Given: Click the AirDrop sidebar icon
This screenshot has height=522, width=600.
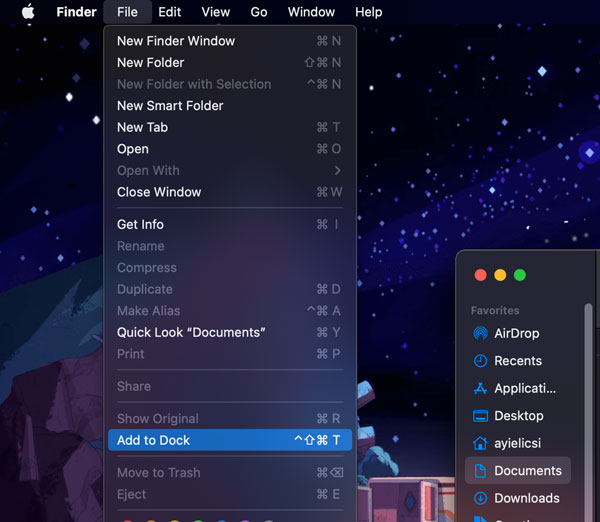Looking at the screenshot, I should click(x=480, y=333).
